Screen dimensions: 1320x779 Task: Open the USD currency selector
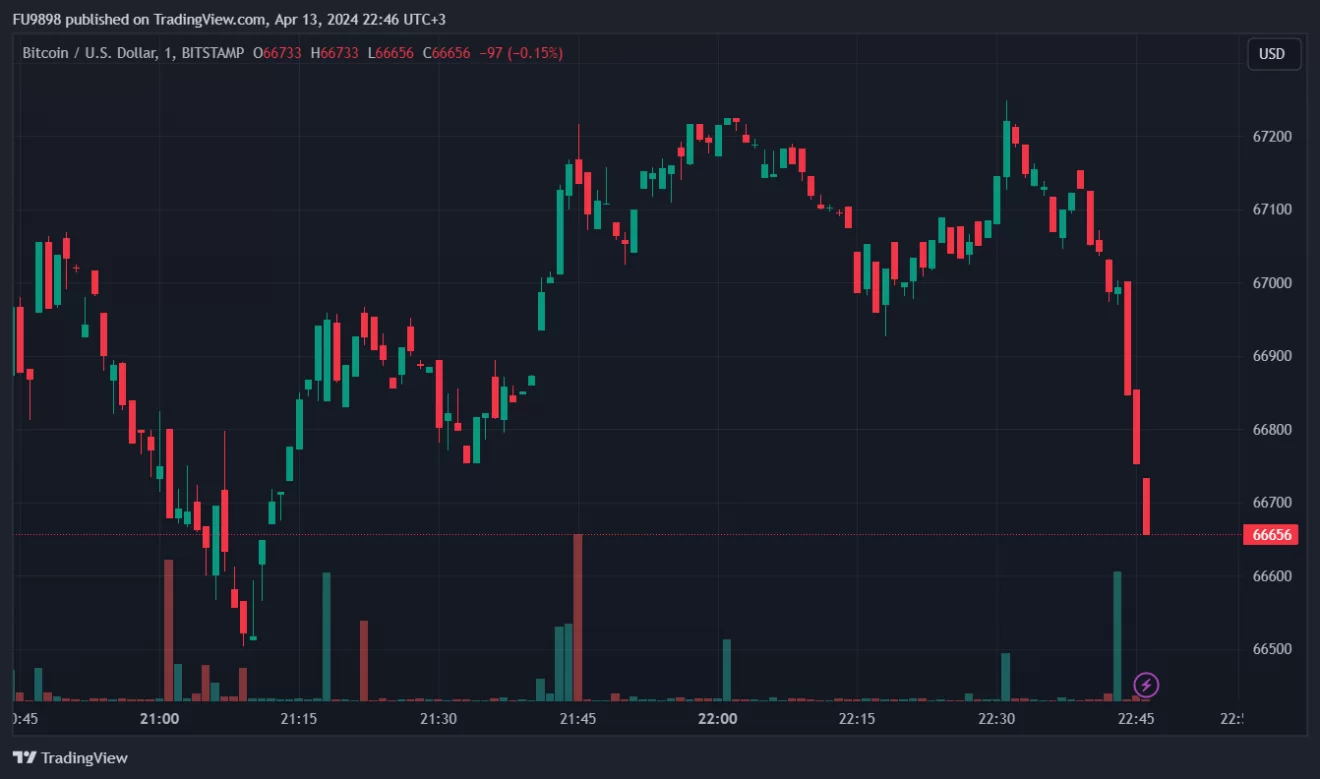pyautogui.click(x=1273, y=54)
